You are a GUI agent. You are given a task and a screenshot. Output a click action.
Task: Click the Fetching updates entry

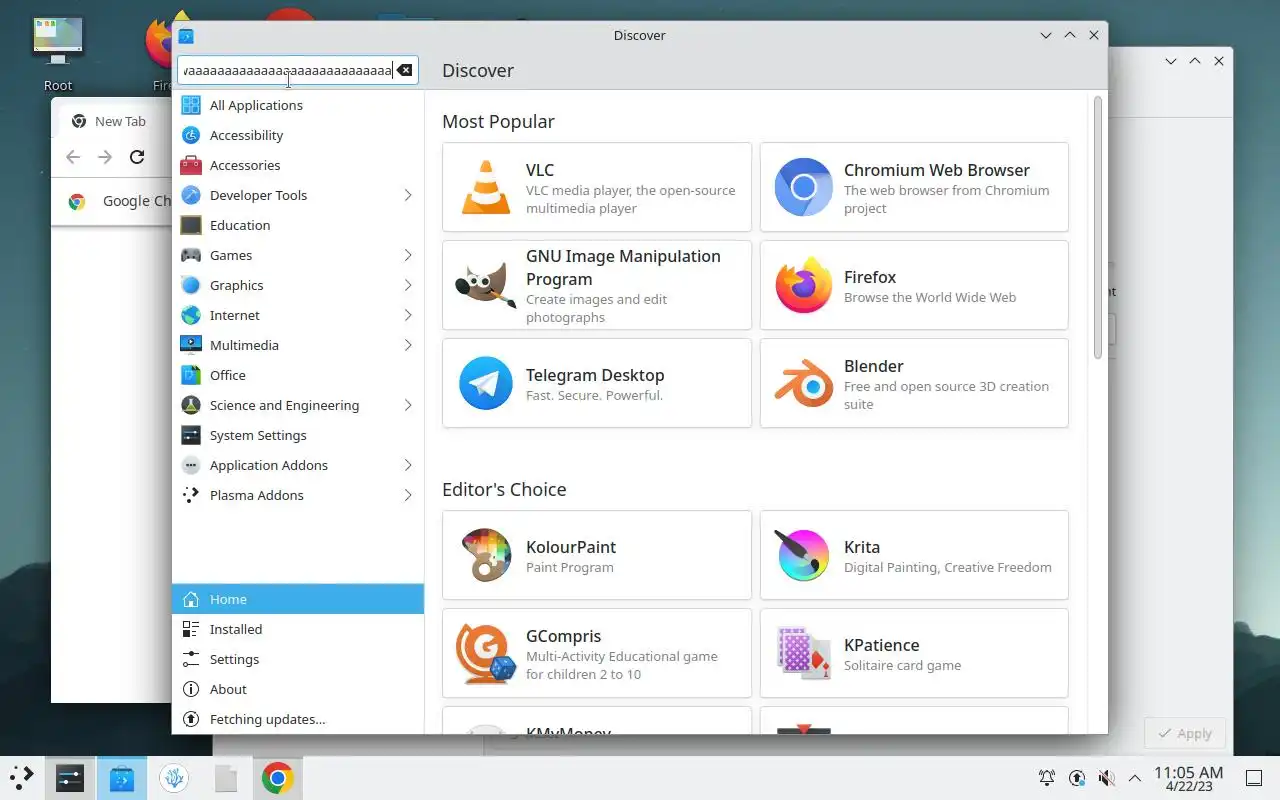(x=298, y=719)
